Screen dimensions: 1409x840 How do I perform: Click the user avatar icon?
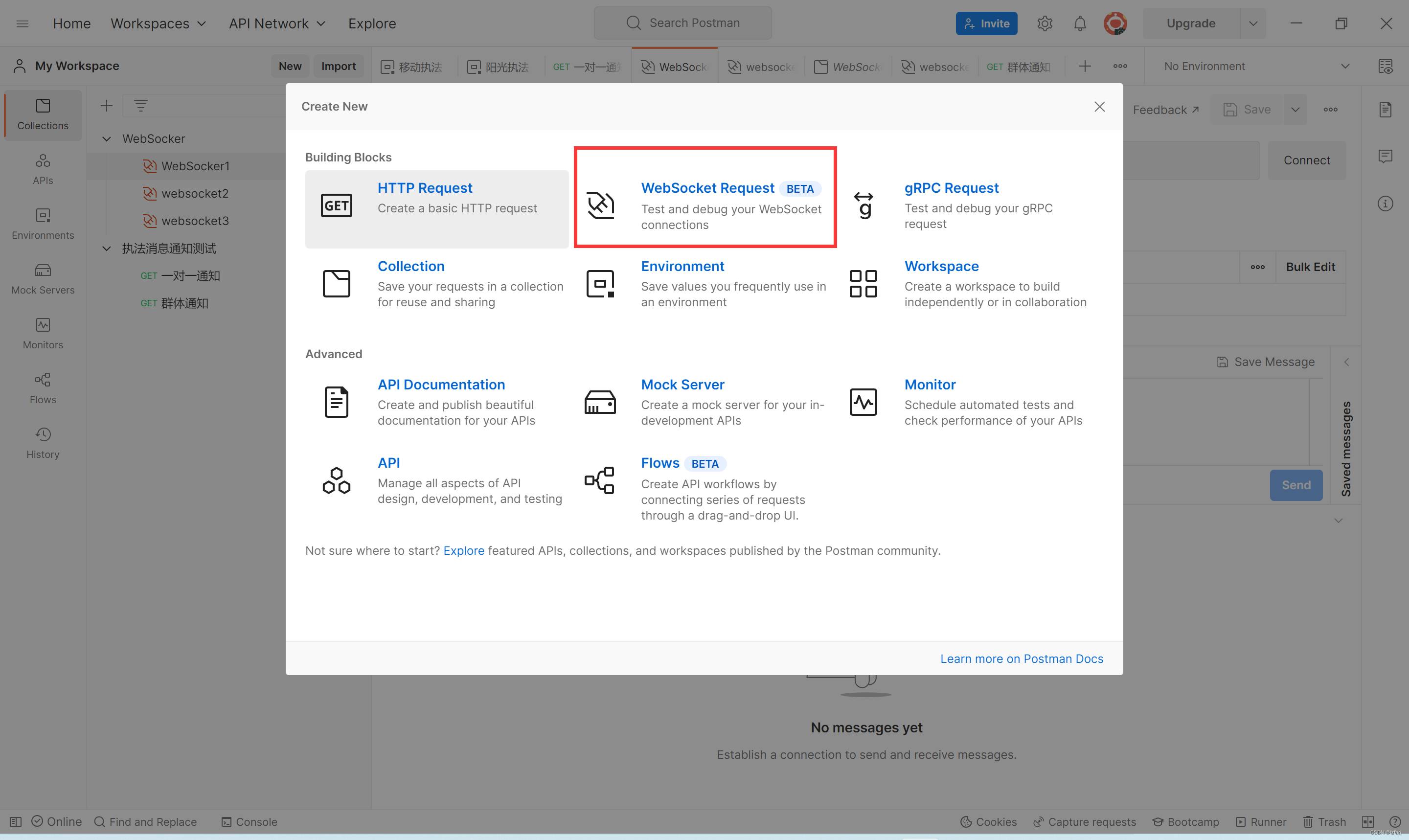(1115, 23)
